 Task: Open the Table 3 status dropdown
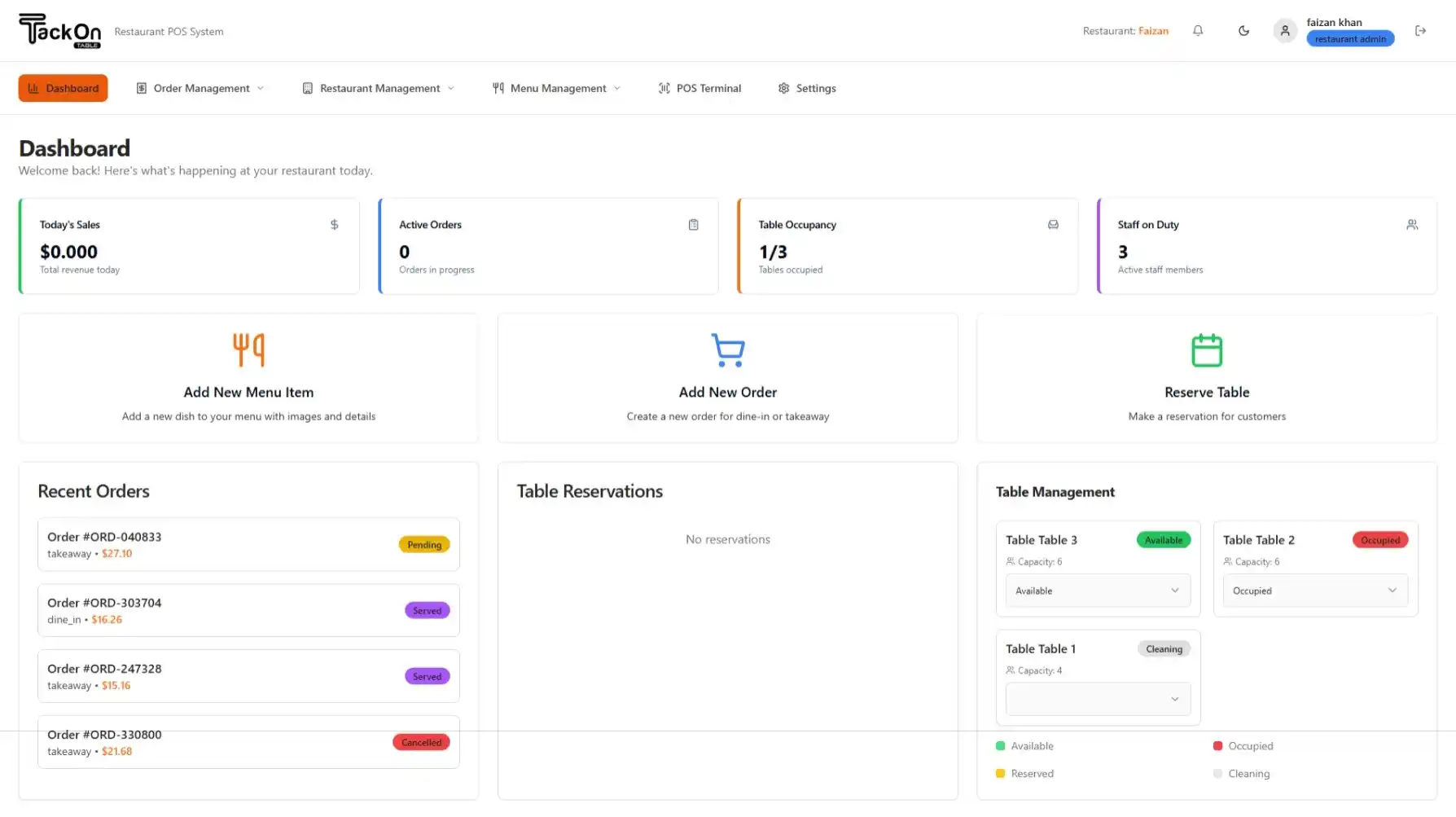[1097, 591]
